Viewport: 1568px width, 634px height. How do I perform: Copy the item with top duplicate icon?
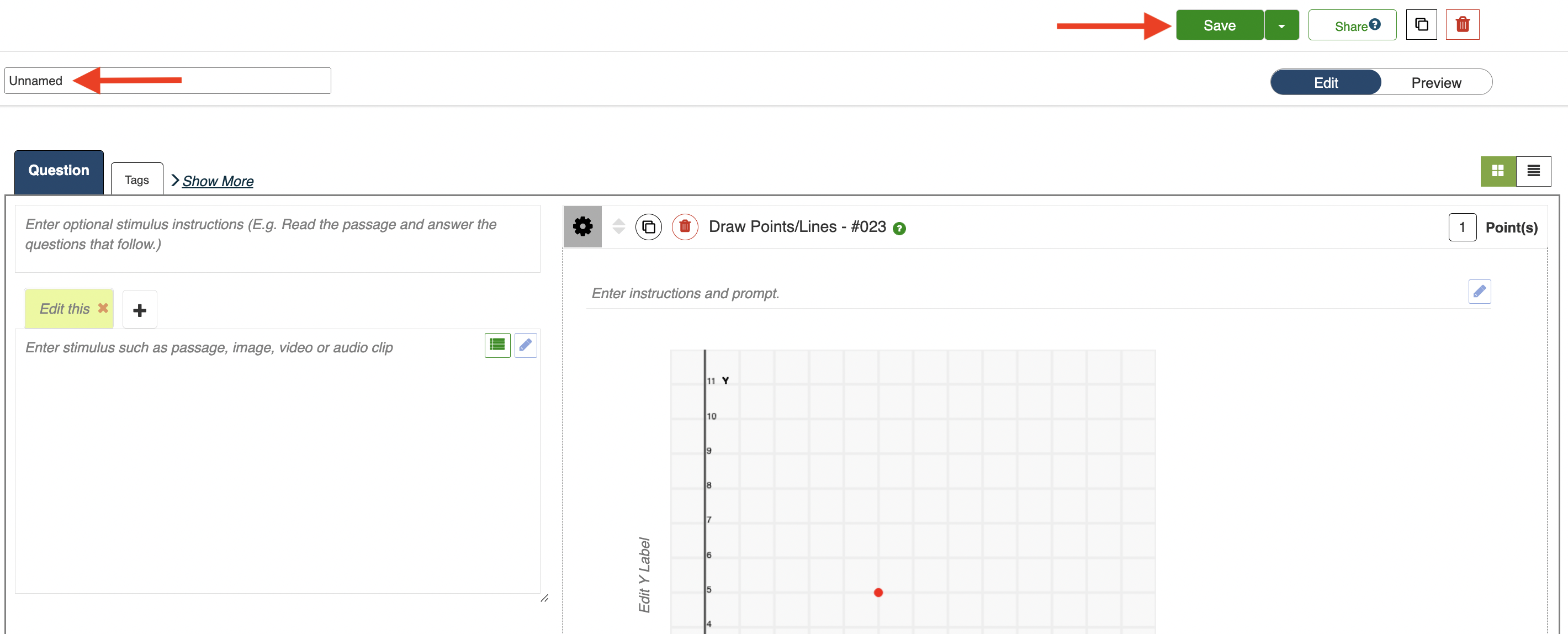click(x=1421, y=25)
